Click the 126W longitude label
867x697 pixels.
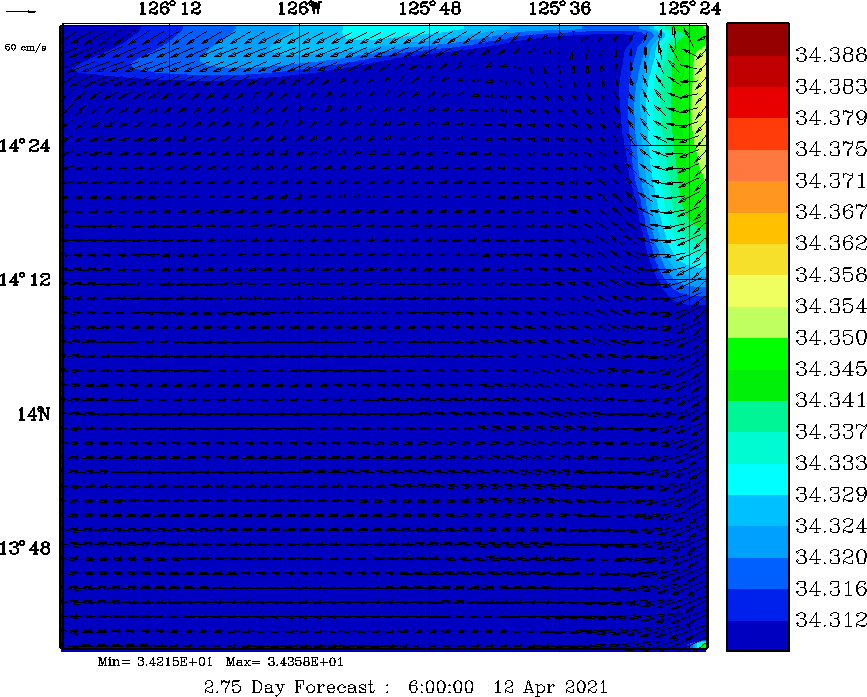pos(299,8)
